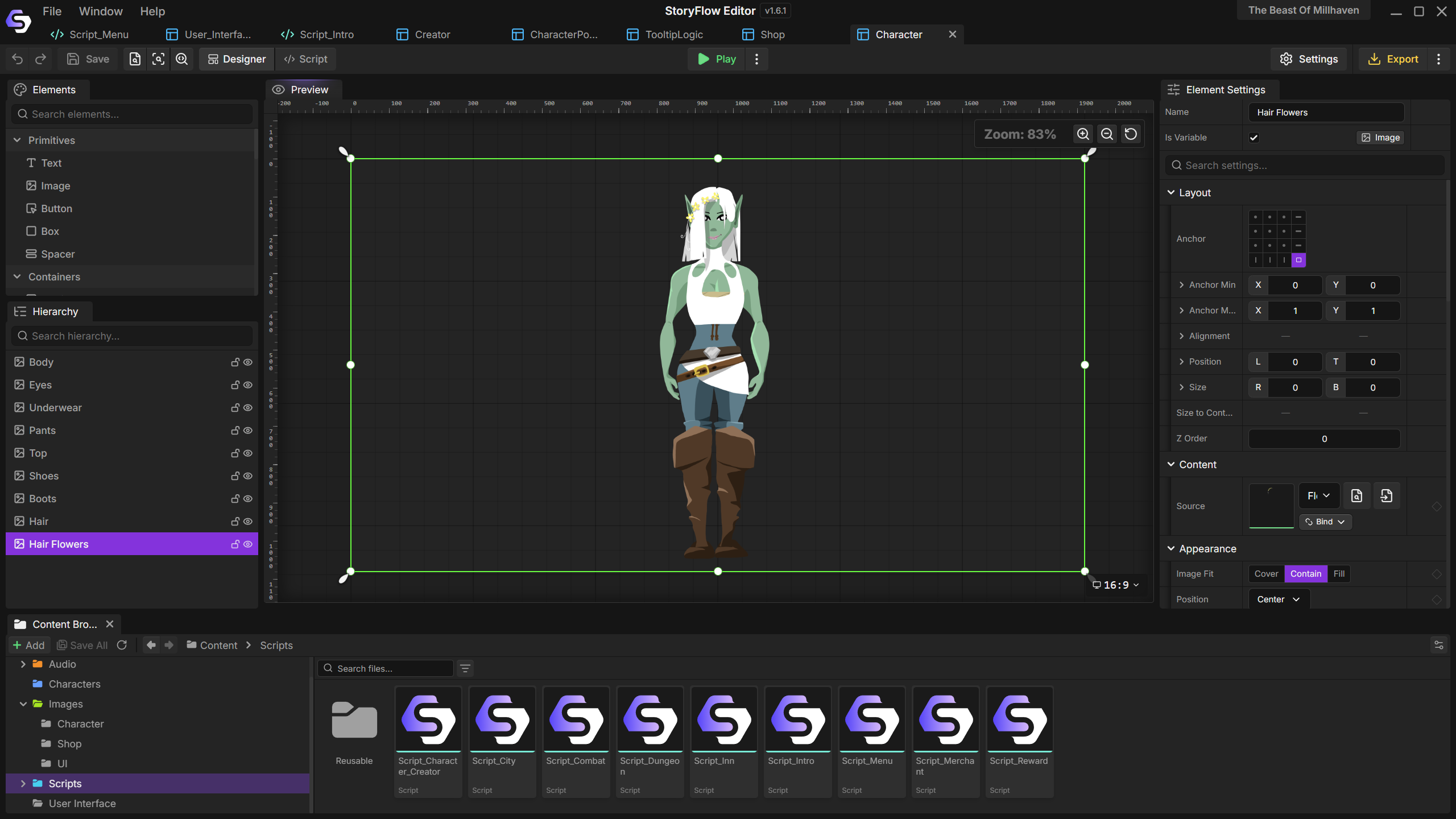1456x819 pixels.
Task: Click the Save button
Action: click(88, 59)
